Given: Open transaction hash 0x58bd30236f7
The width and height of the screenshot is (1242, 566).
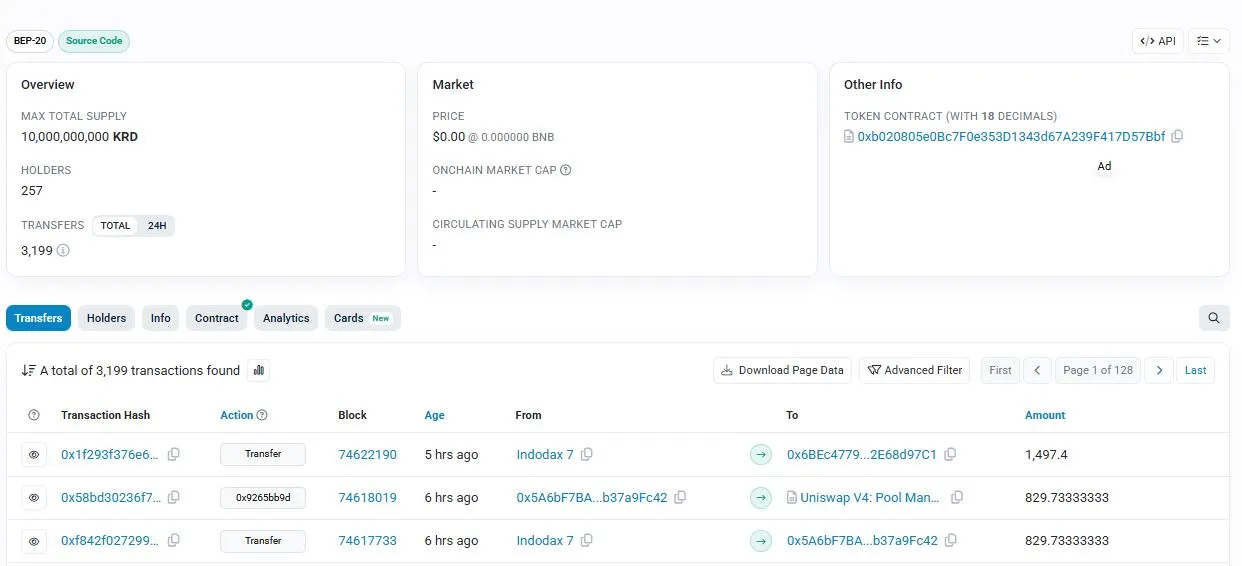Looking at the screenshot, I should [110, 497].
